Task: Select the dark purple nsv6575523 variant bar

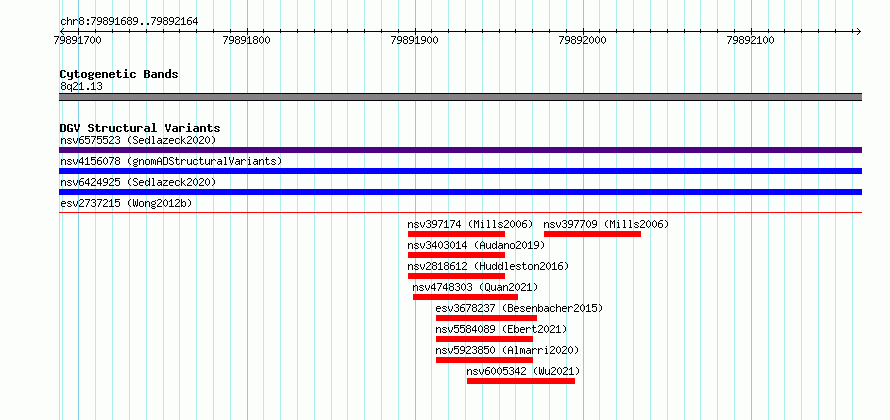Action: [460, 150]
